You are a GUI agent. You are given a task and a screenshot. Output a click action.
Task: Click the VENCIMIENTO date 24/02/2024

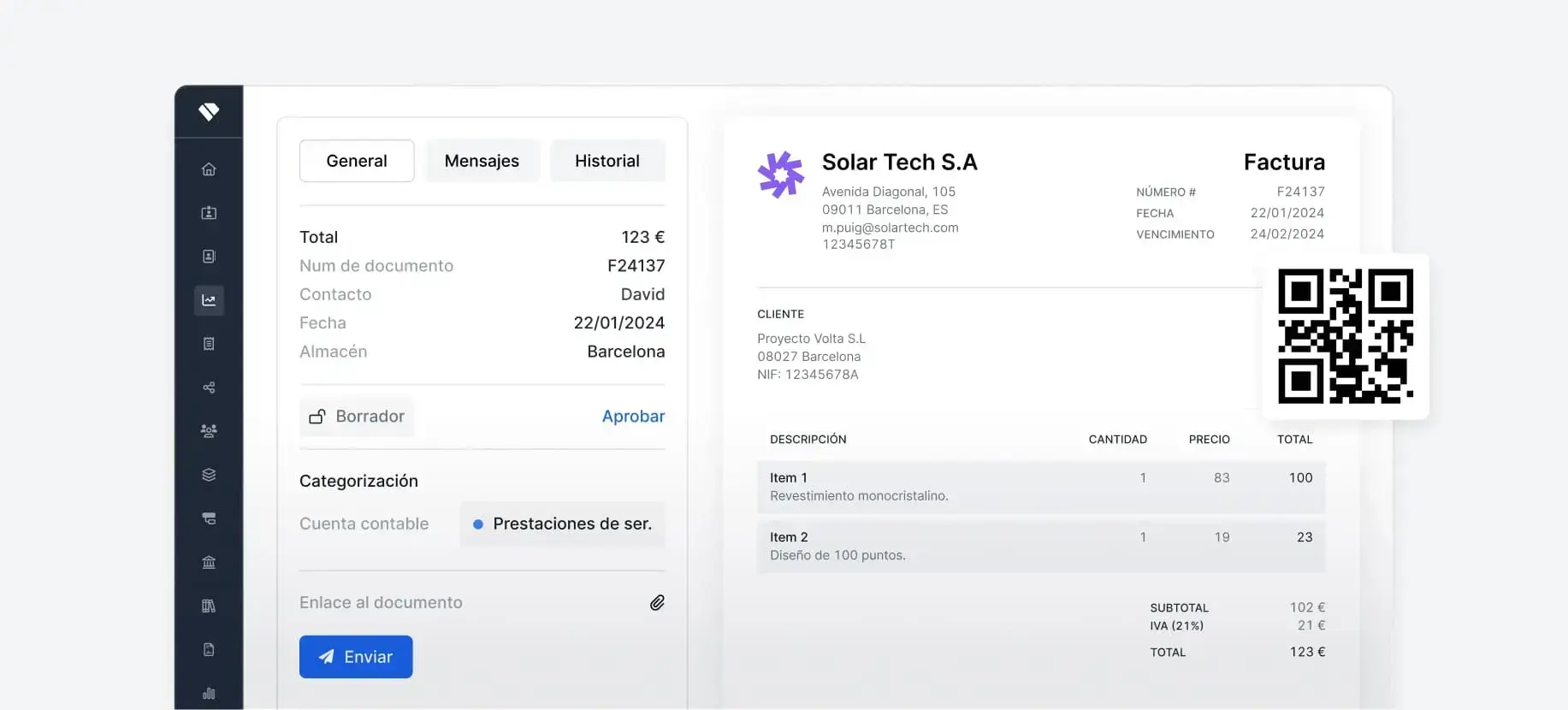pos(1287,234)
